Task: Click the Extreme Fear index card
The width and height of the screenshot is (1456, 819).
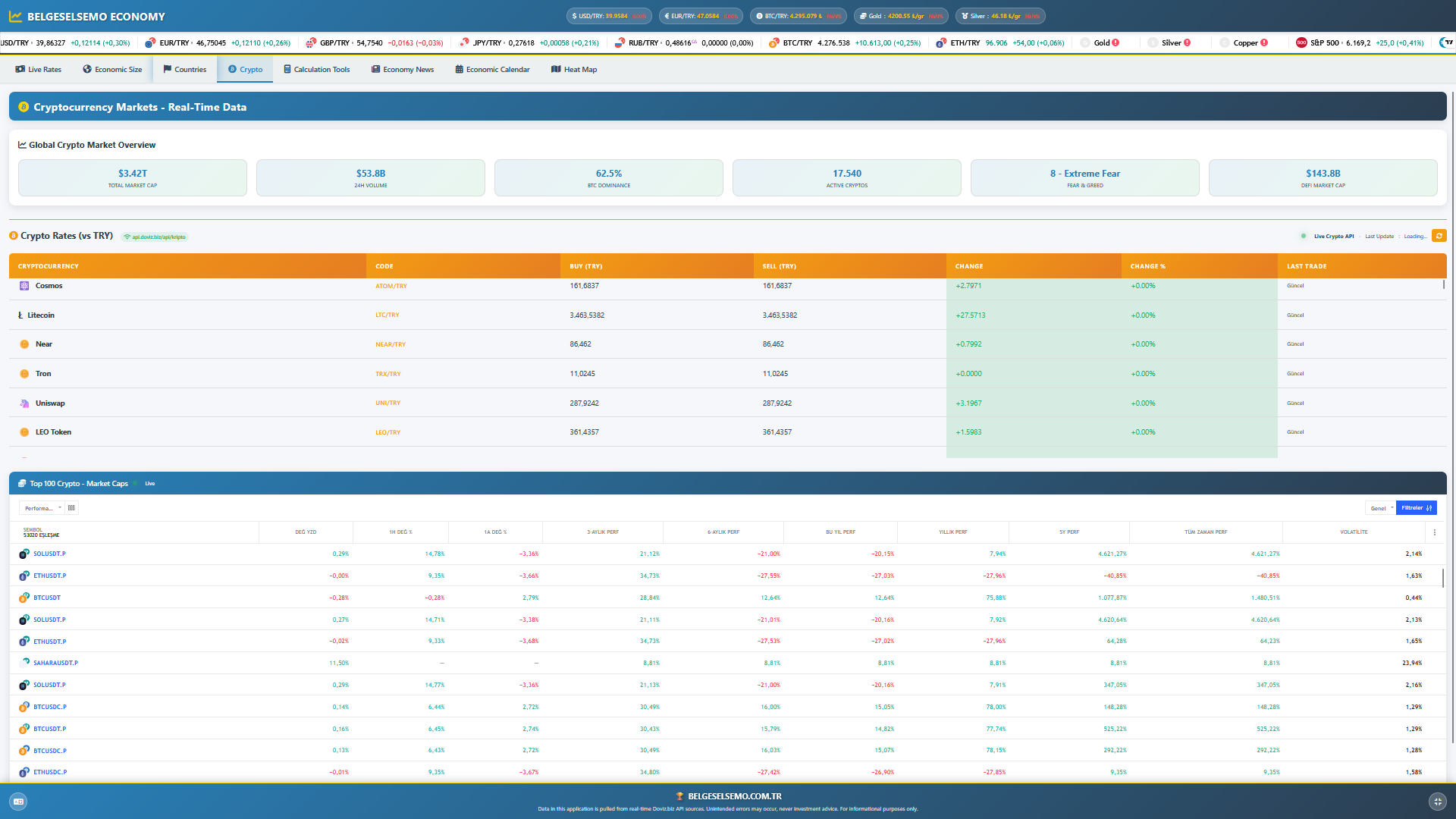Action: point(1084,178)
